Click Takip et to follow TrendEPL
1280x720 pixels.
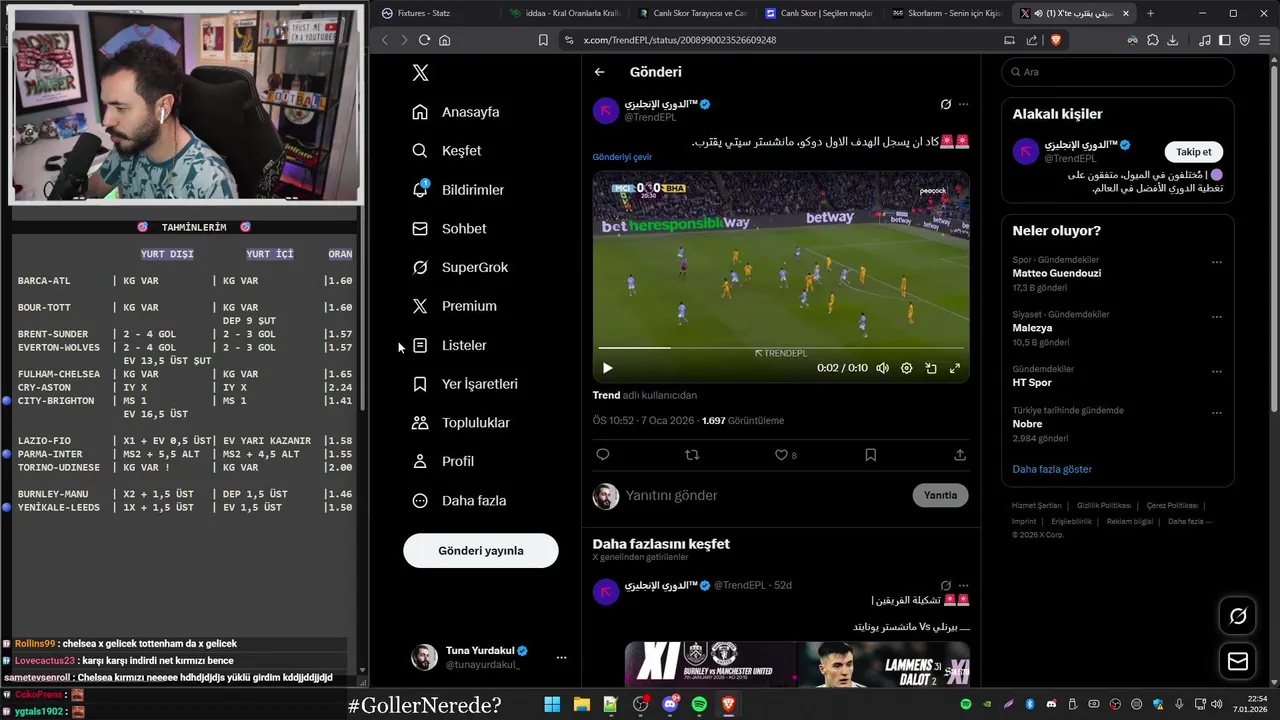click(x=1193, y=152)
